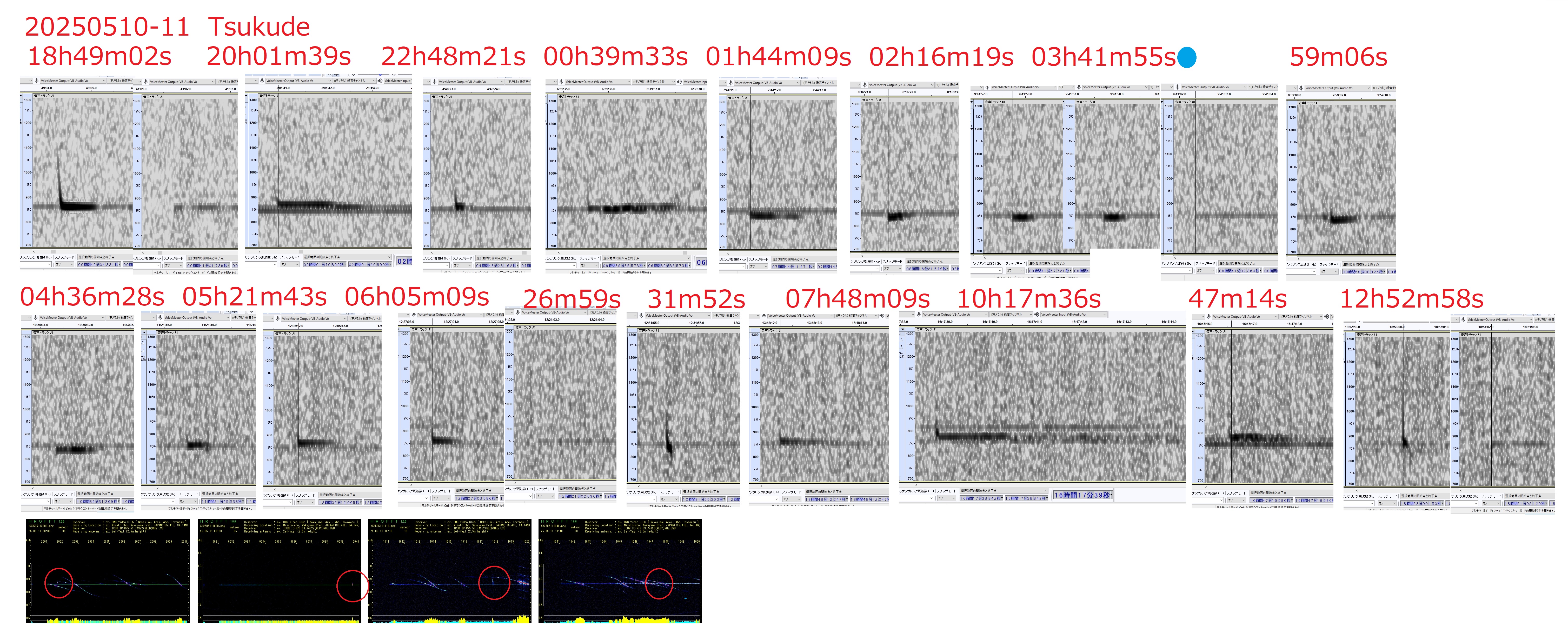Click timeline ruler at 16:17:41.0

tap(1034, 322)
